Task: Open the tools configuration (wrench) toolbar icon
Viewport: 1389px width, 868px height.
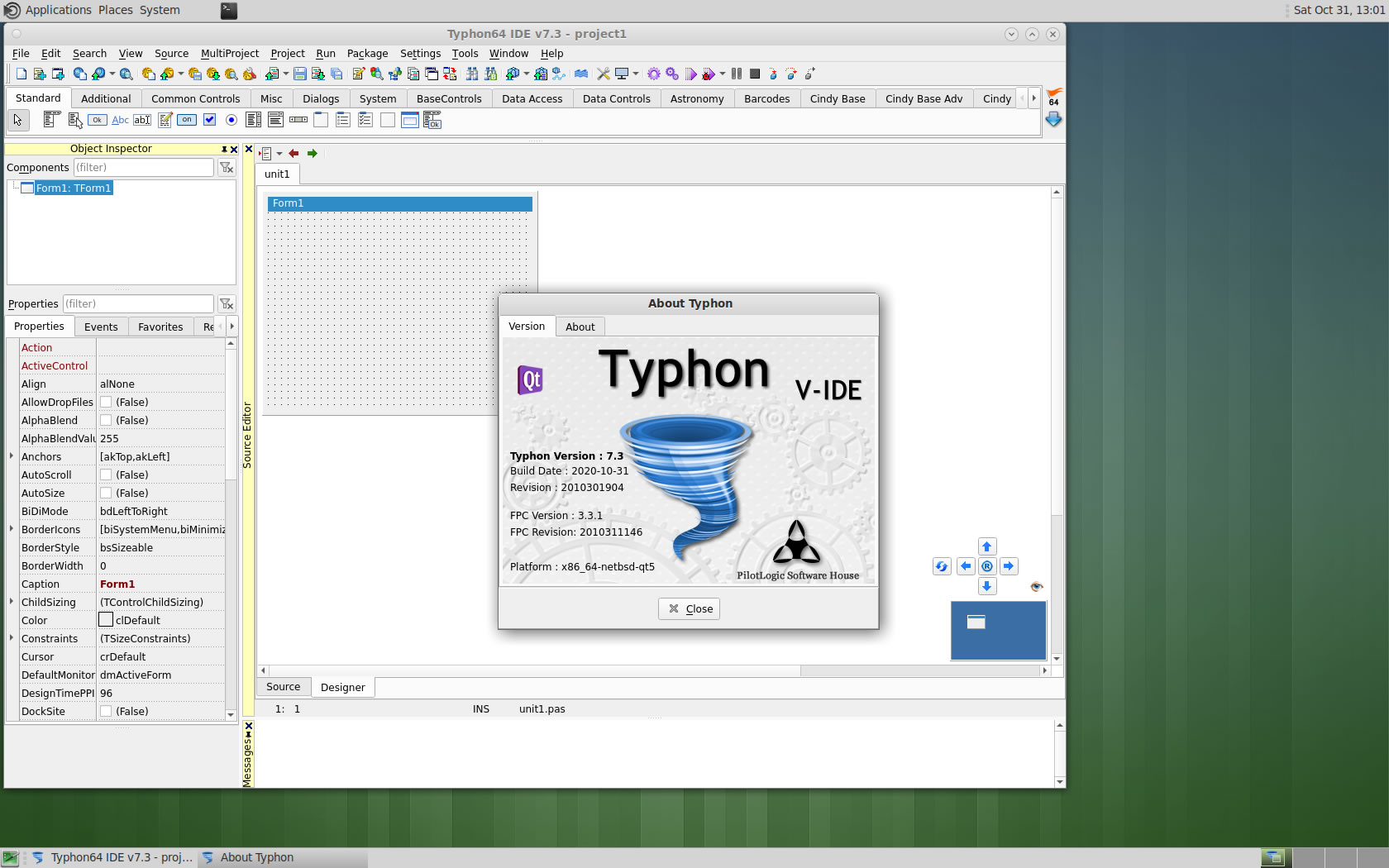Action: [x=604, y=74]
